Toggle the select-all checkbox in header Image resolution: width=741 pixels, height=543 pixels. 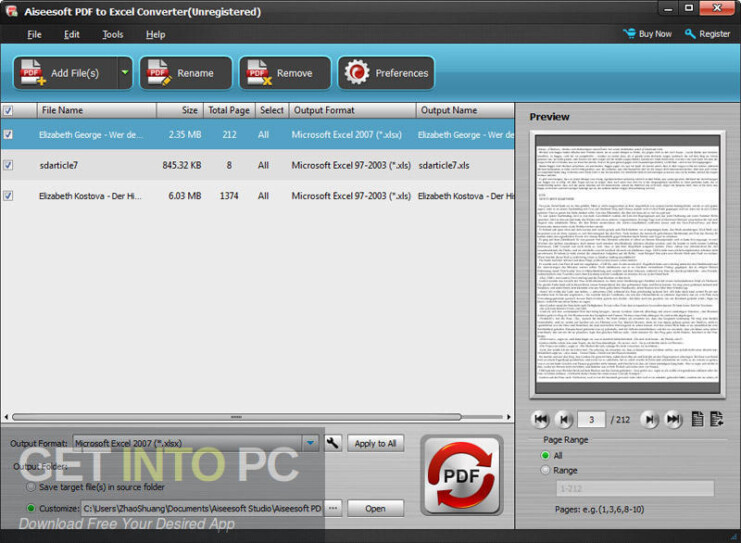(8, 111)
